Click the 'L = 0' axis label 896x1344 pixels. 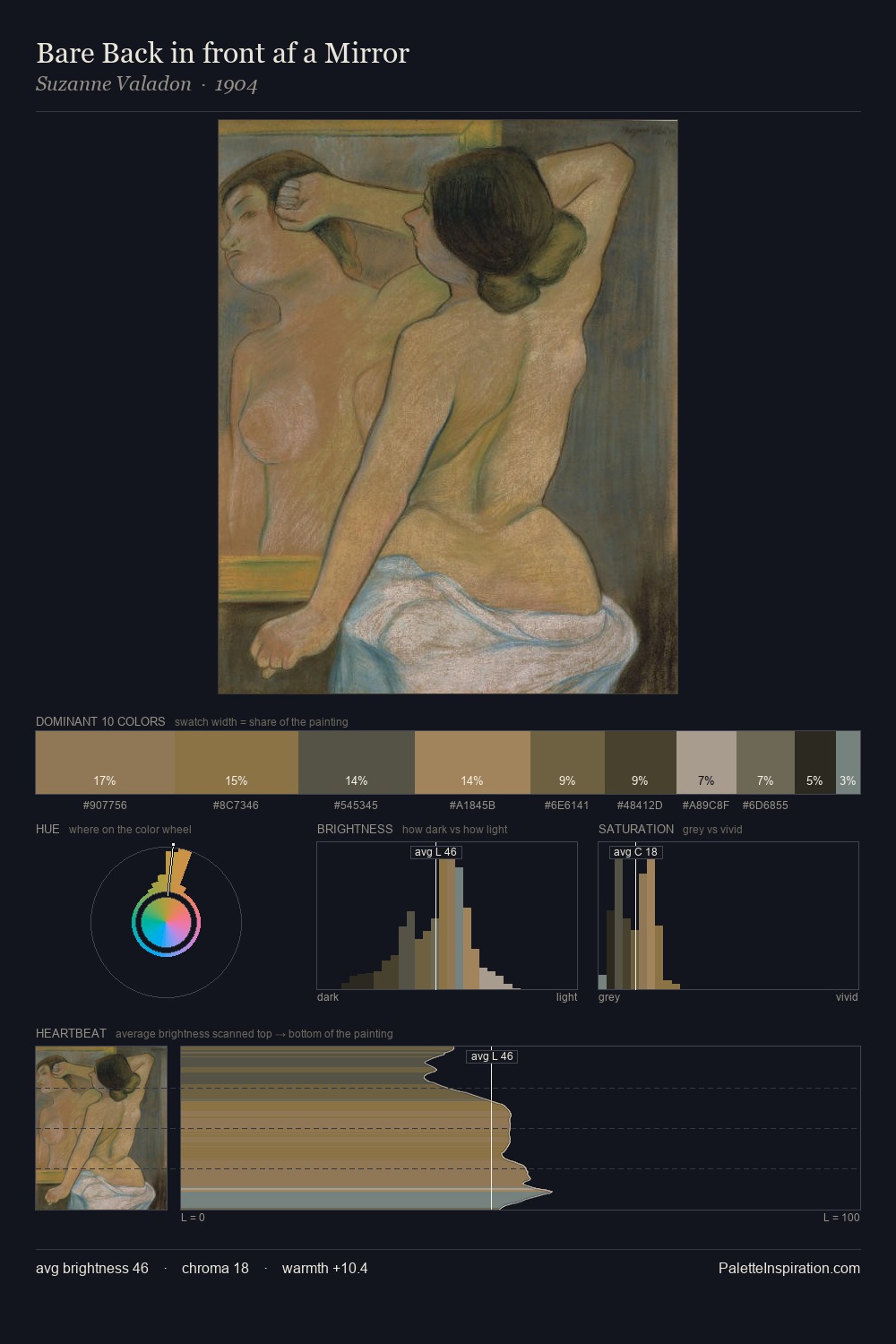(193, 1218)
